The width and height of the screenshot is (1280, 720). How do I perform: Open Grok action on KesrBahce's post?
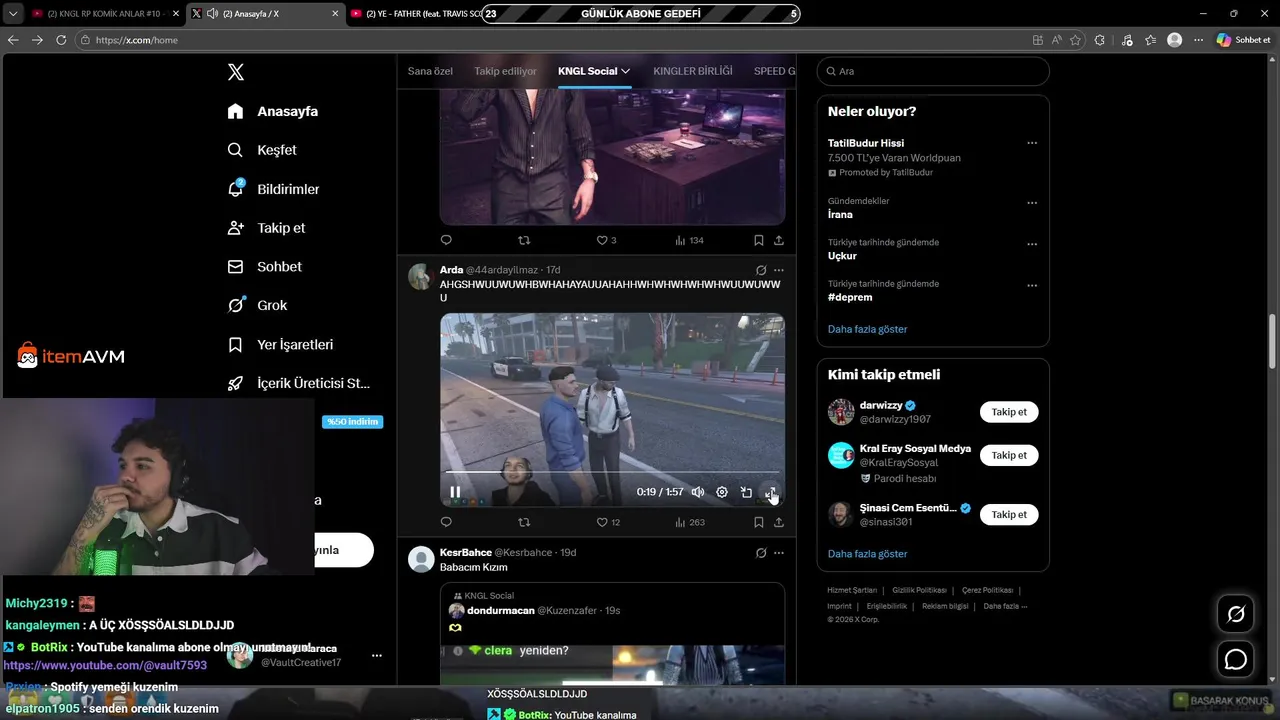click(761, 553)
